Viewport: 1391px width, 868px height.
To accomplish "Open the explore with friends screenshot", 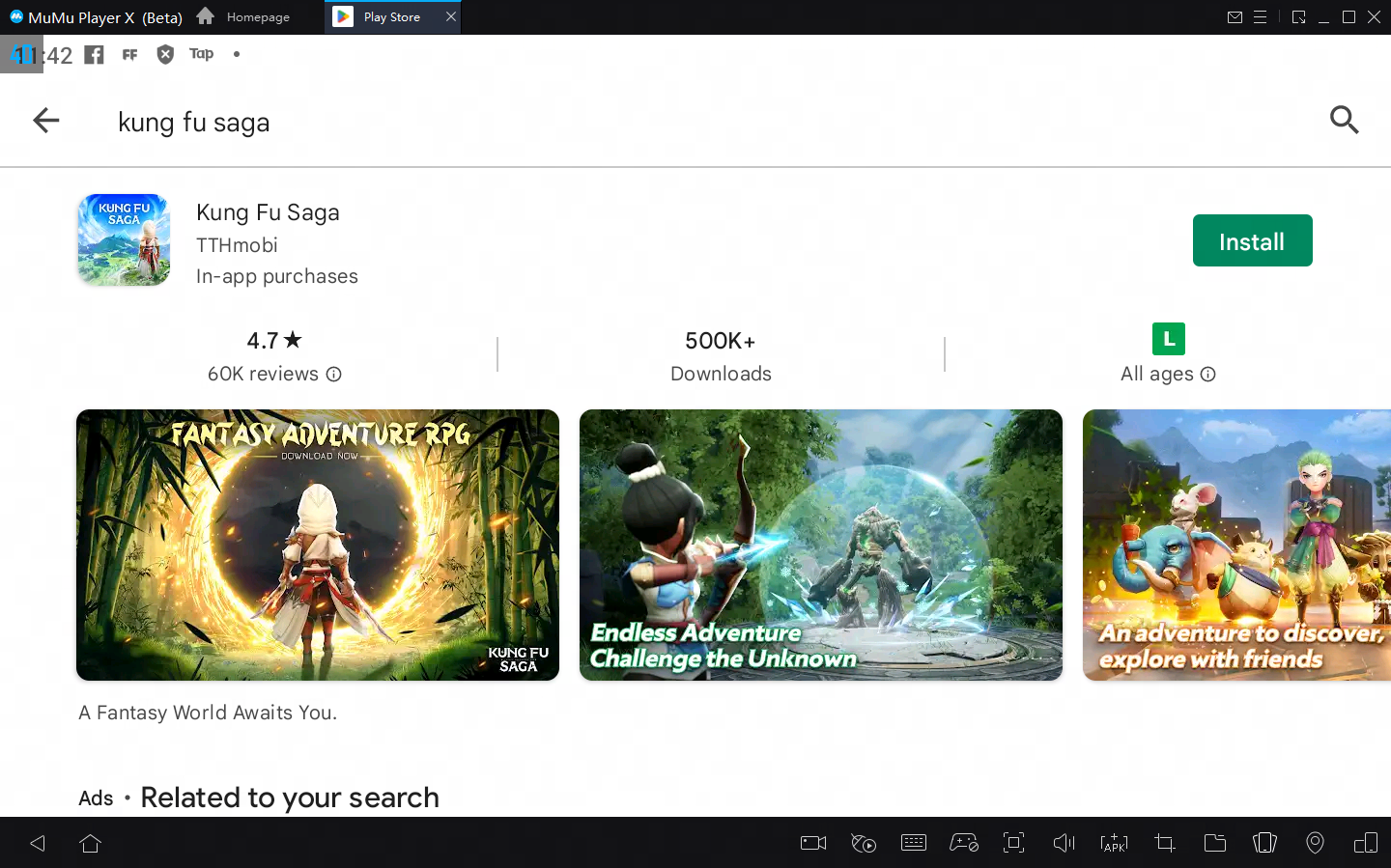I will click(x=1236, y=546).
